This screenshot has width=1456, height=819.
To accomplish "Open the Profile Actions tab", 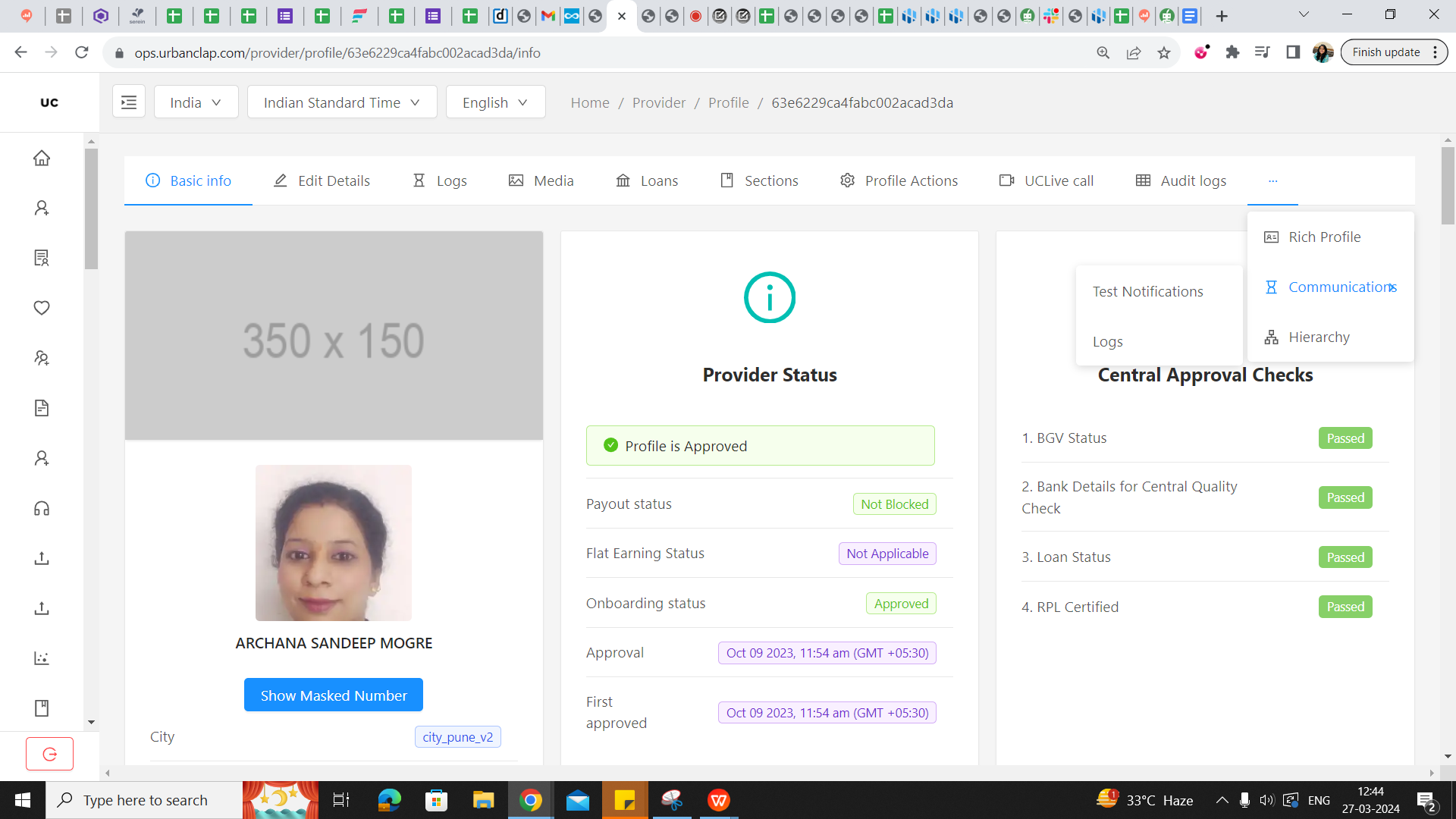I will point(899,180).
